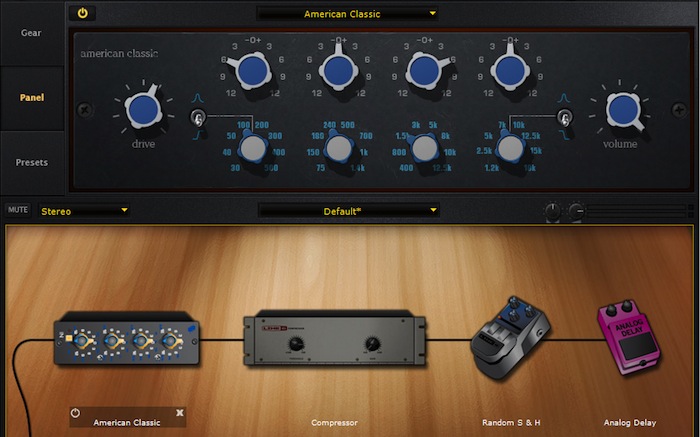The image size is (700, 437).
Task: Click the right knob on the Compressor unit
Action: [x=372, y=344]
